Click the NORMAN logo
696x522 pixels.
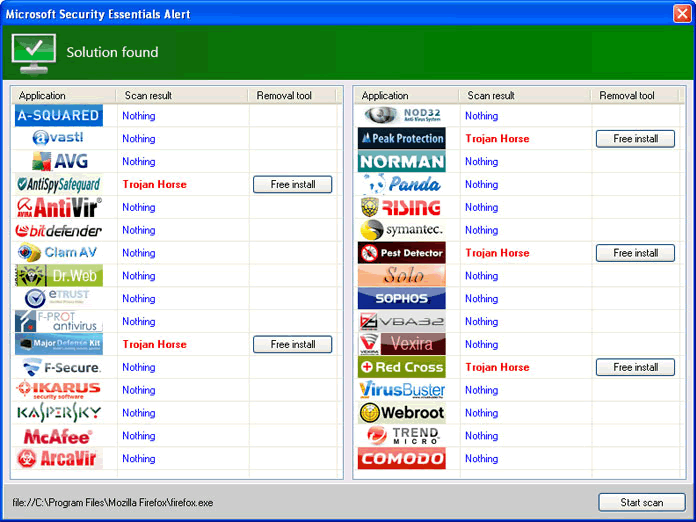click(402, 161)
